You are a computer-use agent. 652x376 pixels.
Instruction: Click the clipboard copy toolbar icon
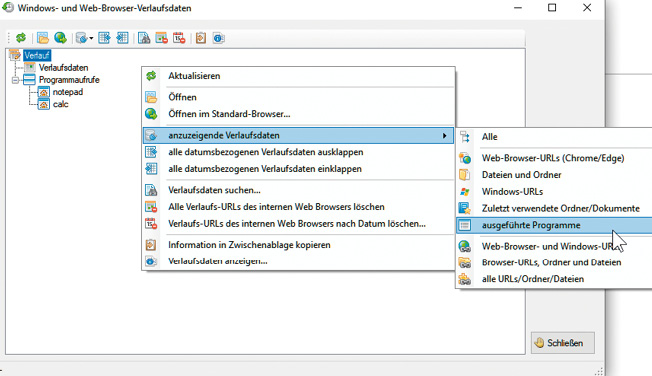[201, 38]
